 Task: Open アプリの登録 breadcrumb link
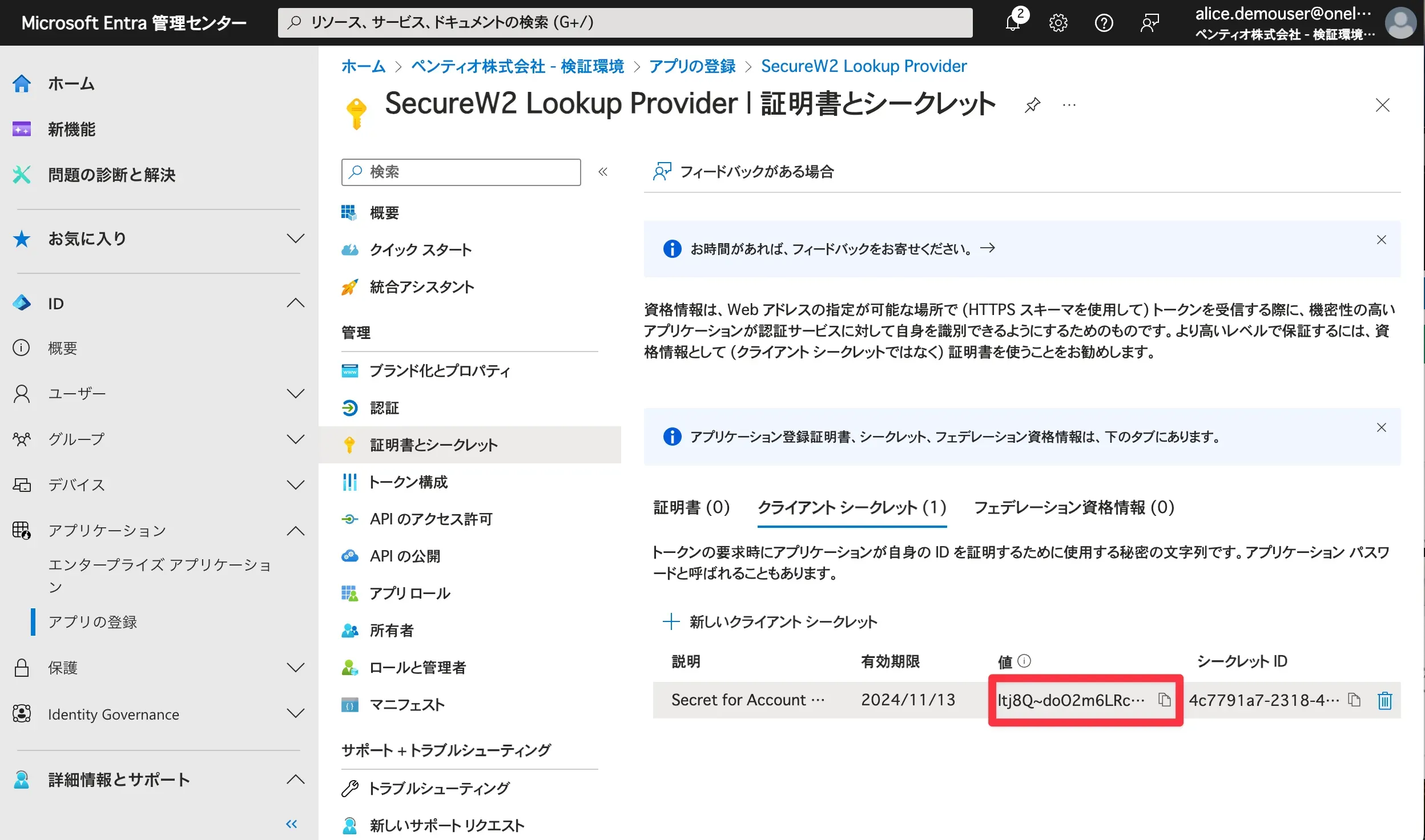tap(692, 66)
